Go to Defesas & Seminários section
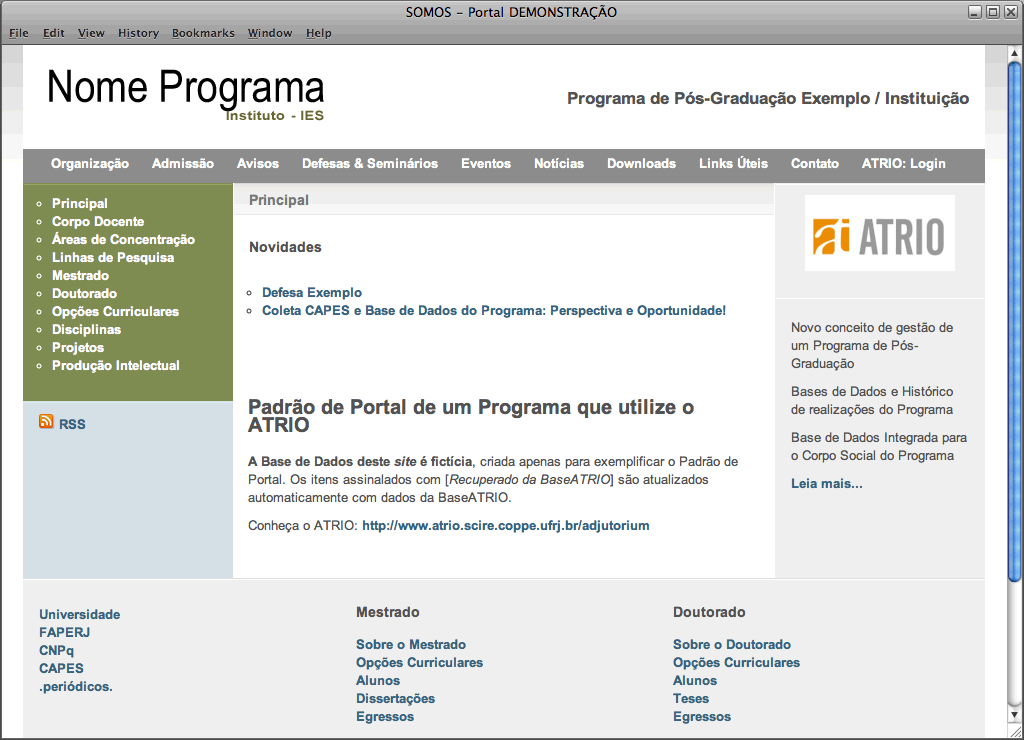 370,164
